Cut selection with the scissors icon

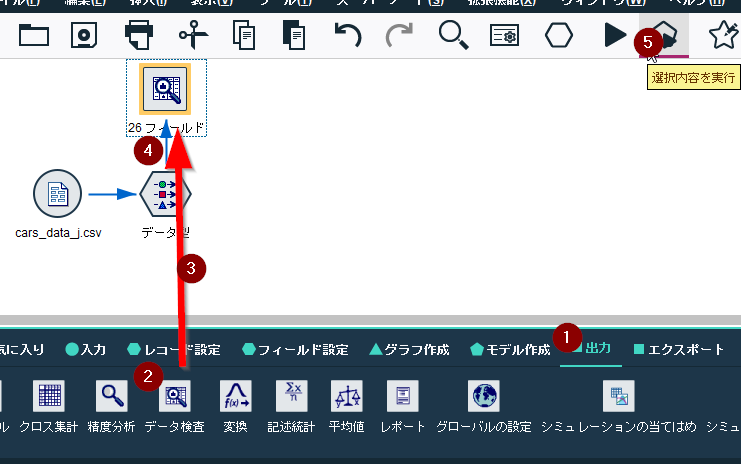point(193,35)
